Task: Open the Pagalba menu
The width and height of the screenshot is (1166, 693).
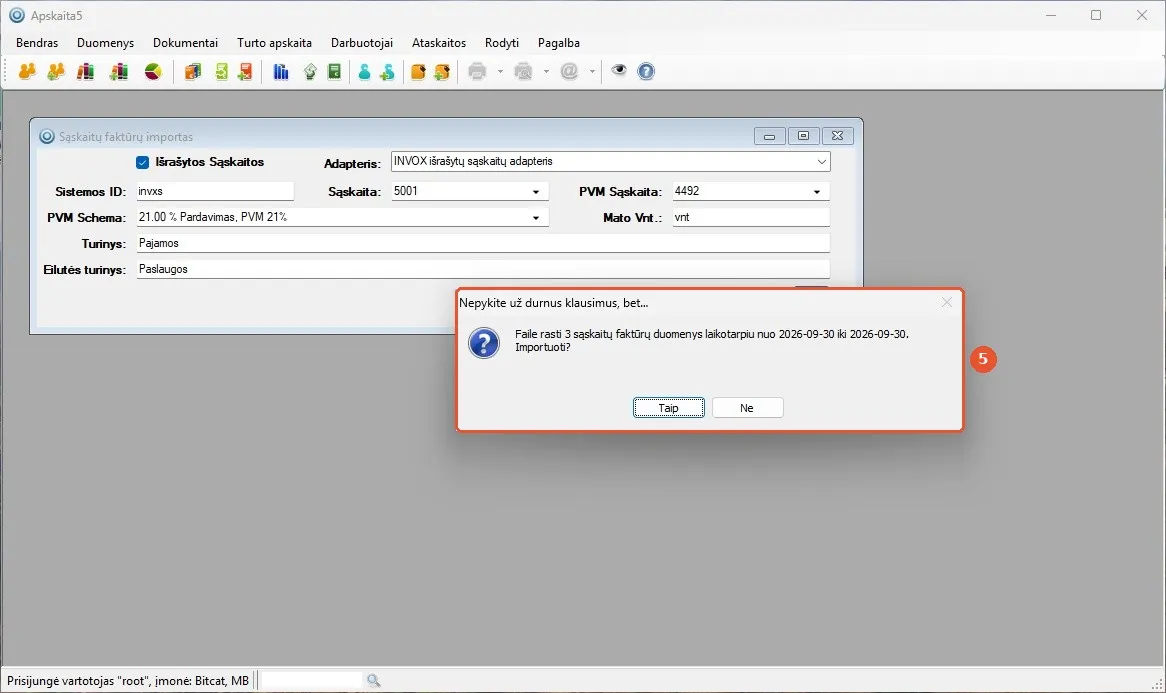Action: click(558, 43)
